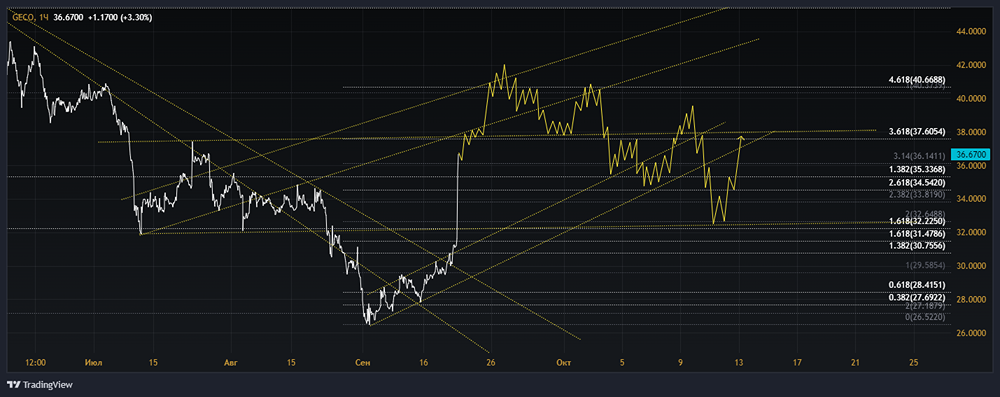The image size is (1000, 397).
Task: Click the Окт month label on time axis
Action: [x=563, y=363]
